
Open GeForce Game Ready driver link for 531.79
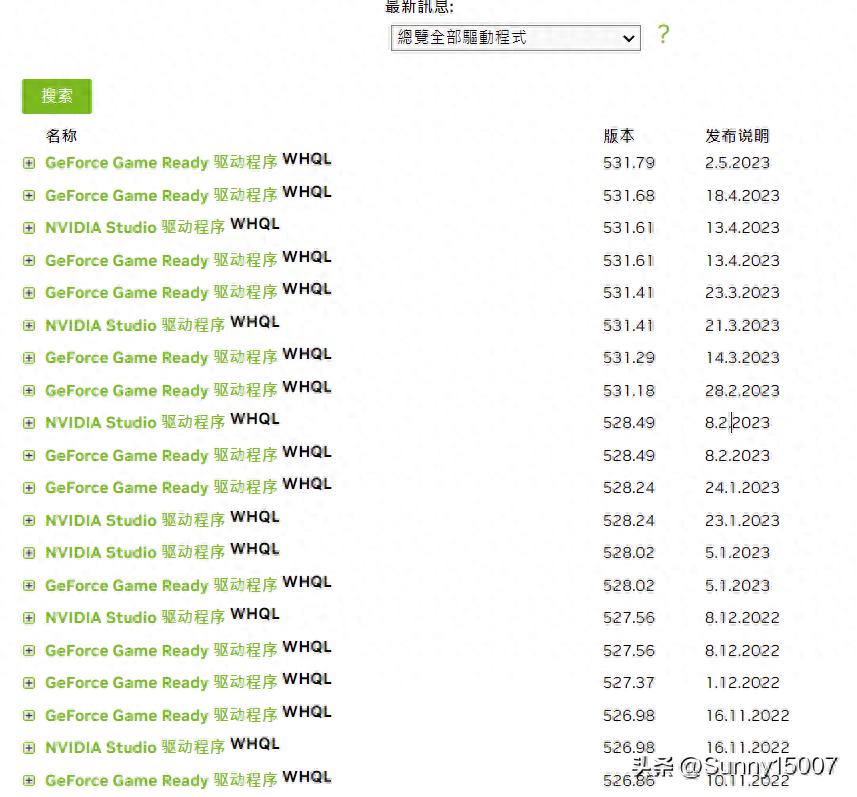tap(161, 163)
